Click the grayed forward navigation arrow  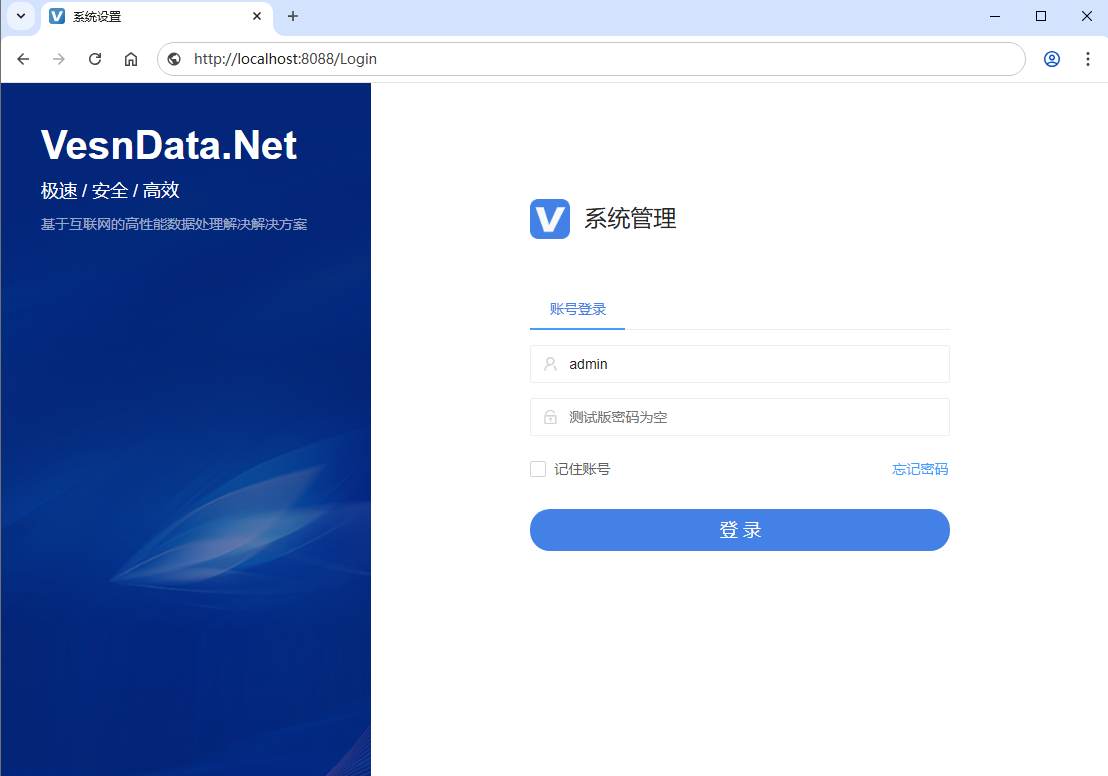pos(59,59)
